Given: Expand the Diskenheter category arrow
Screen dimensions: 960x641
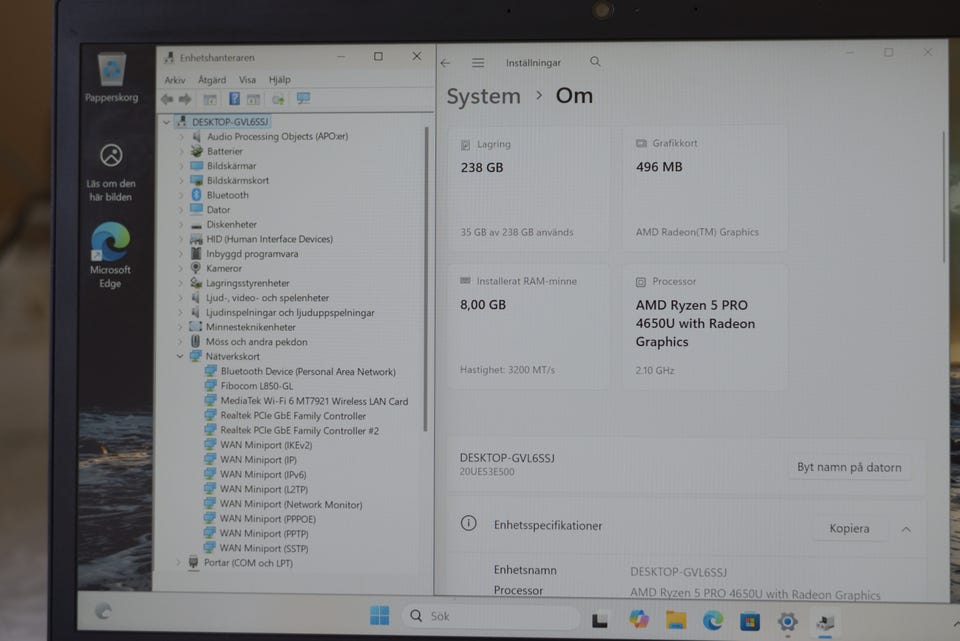Looking at the screenshot, I should tap(181, 225).
